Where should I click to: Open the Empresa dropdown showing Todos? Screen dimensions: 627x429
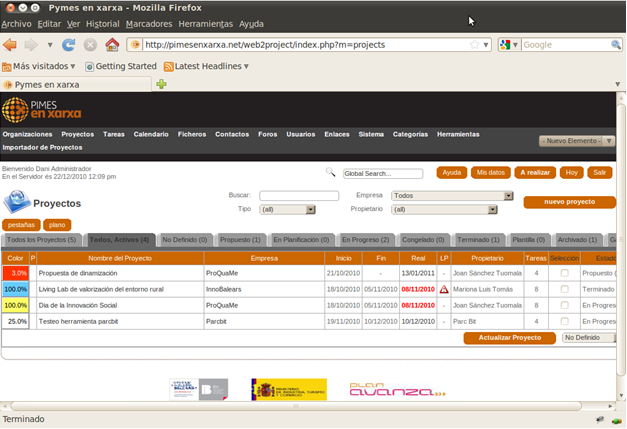tap(444, 196)
